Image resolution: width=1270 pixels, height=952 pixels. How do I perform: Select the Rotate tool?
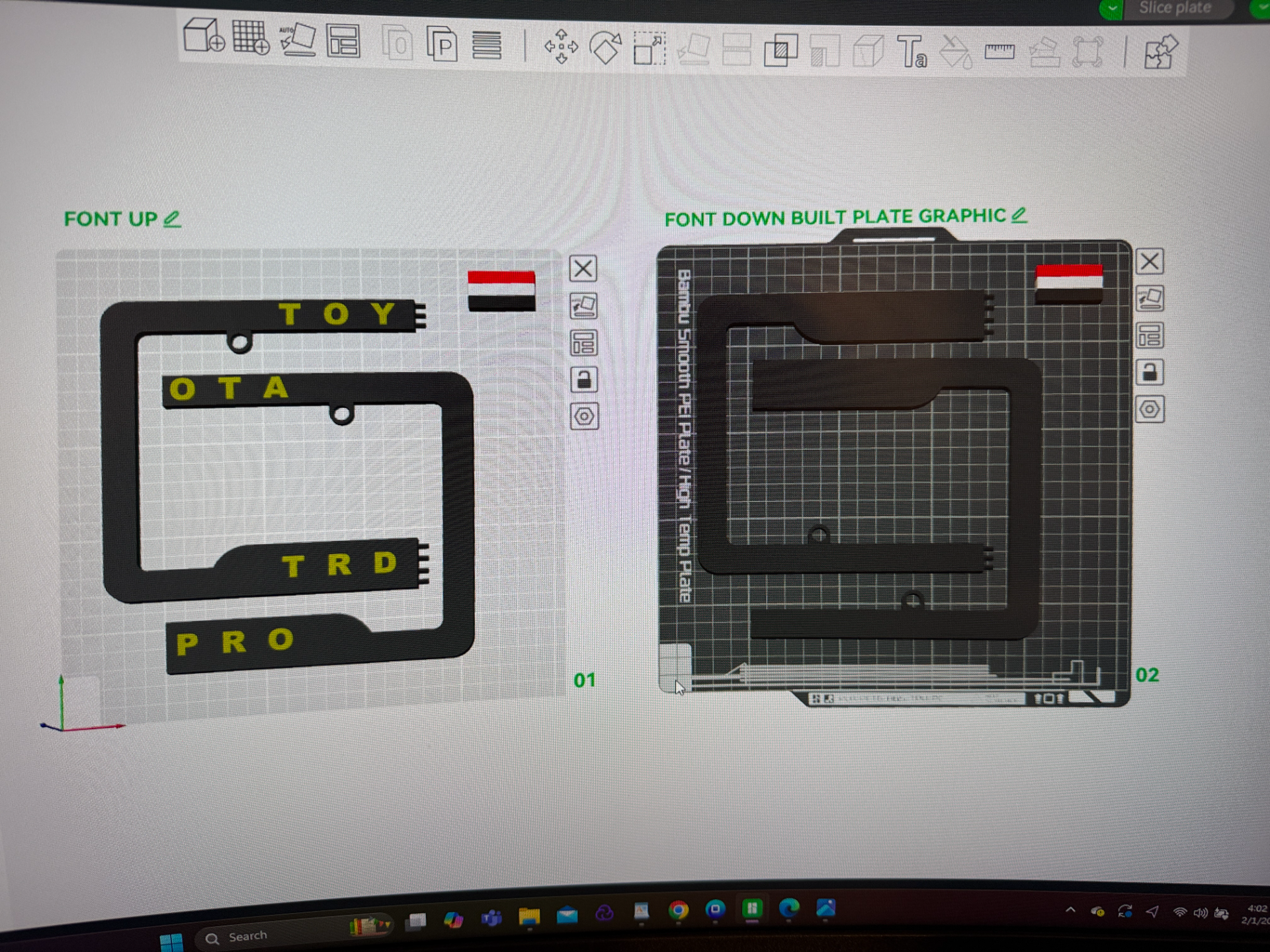[x=605, y=48]
